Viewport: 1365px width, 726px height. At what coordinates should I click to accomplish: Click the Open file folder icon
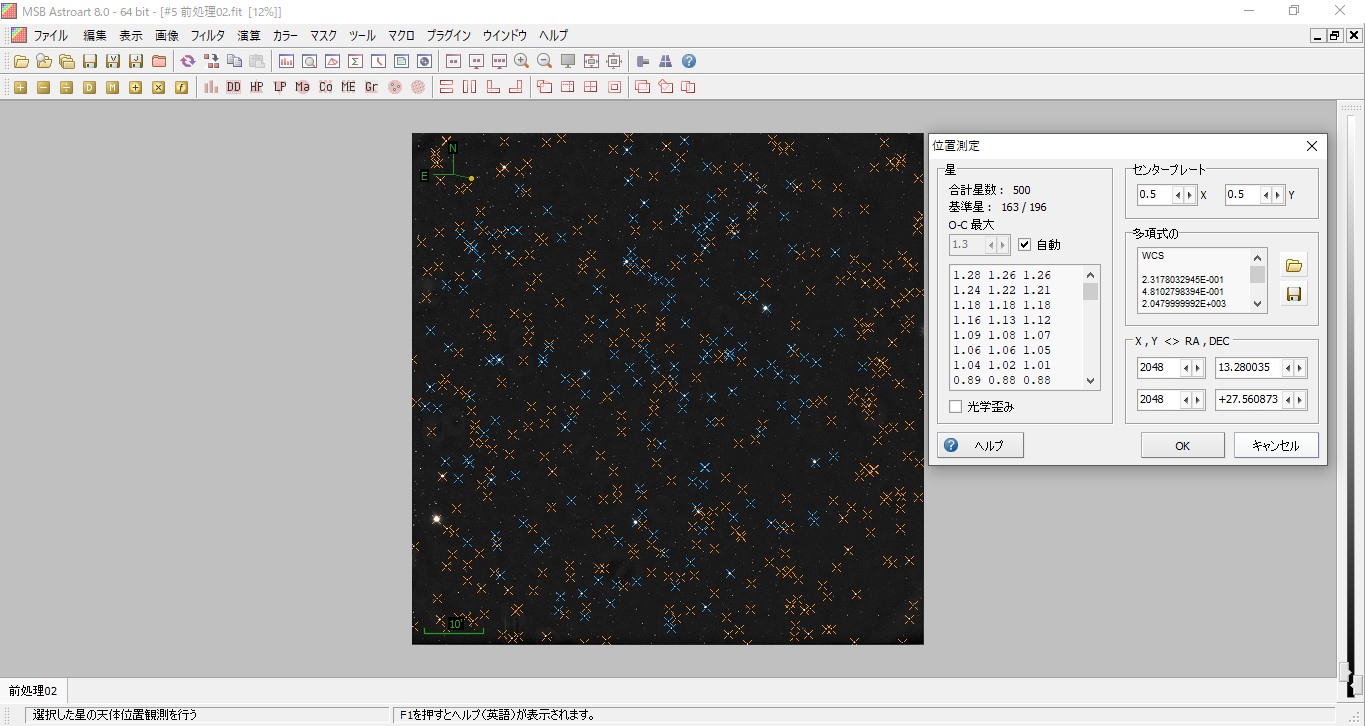(x=21, y=61)
